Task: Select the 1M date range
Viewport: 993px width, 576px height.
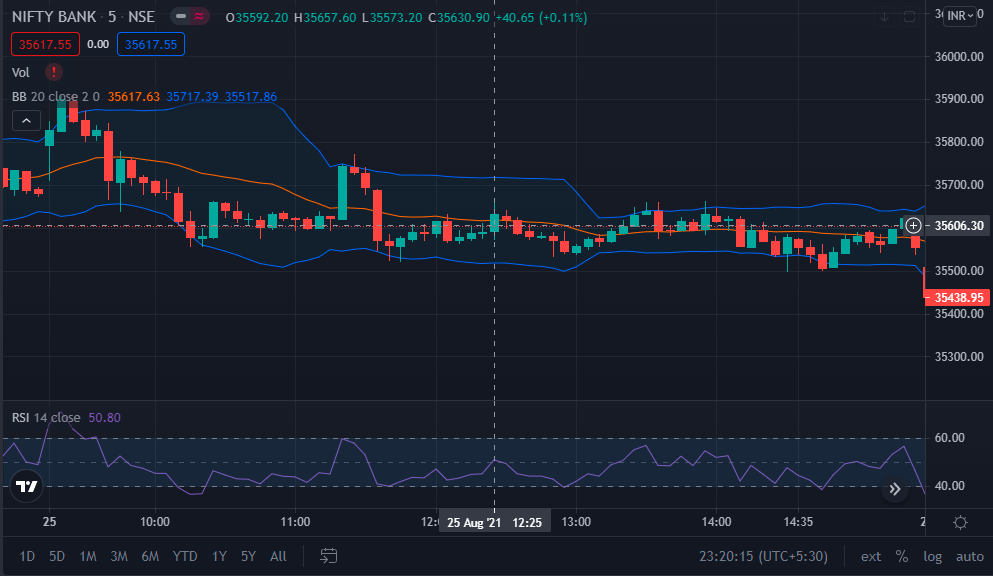Action: 87,556
